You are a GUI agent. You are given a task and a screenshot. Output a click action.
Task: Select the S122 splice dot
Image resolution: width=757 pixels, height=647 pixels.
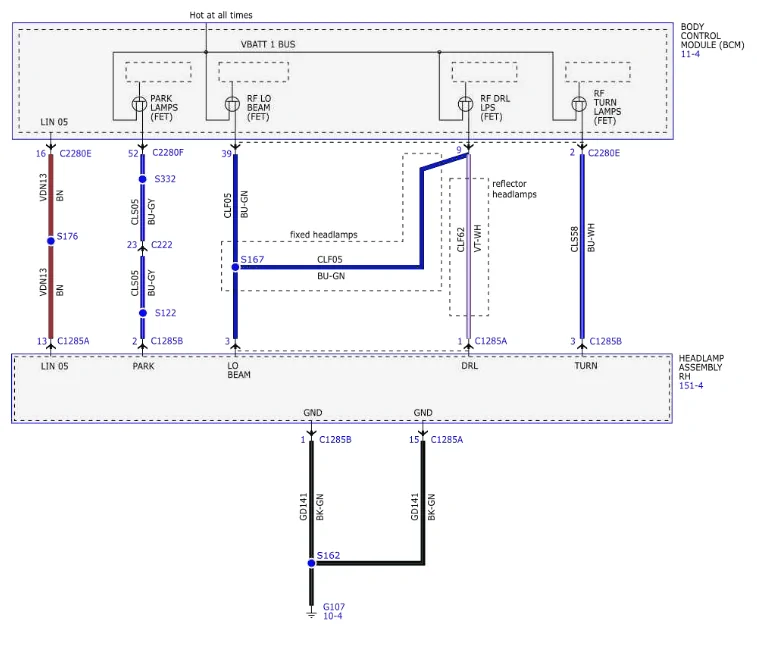pyautogui.click(x=143, y=313)
